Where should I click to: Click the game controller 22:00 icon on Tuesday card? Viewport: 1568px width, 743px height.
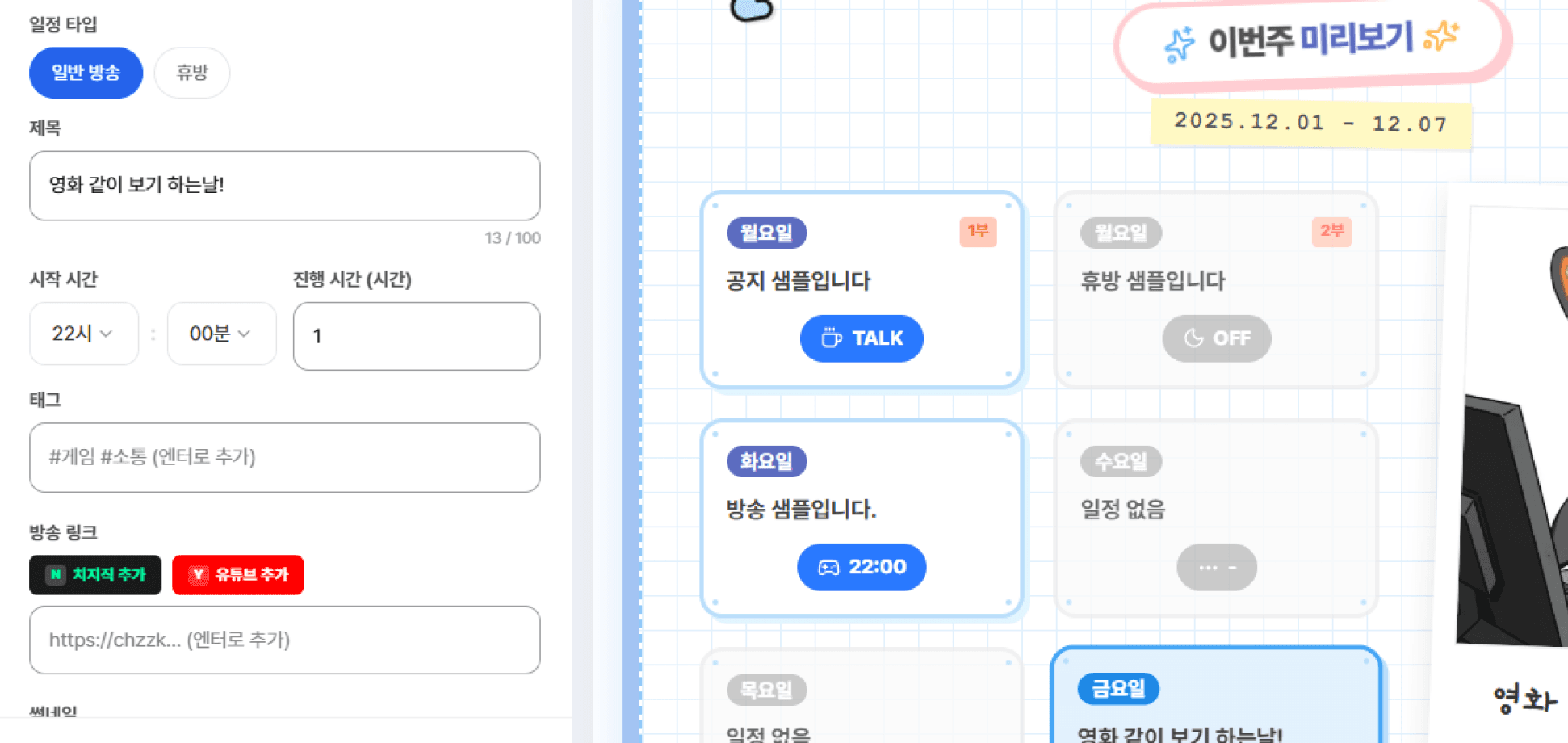(x=828, y=567)
